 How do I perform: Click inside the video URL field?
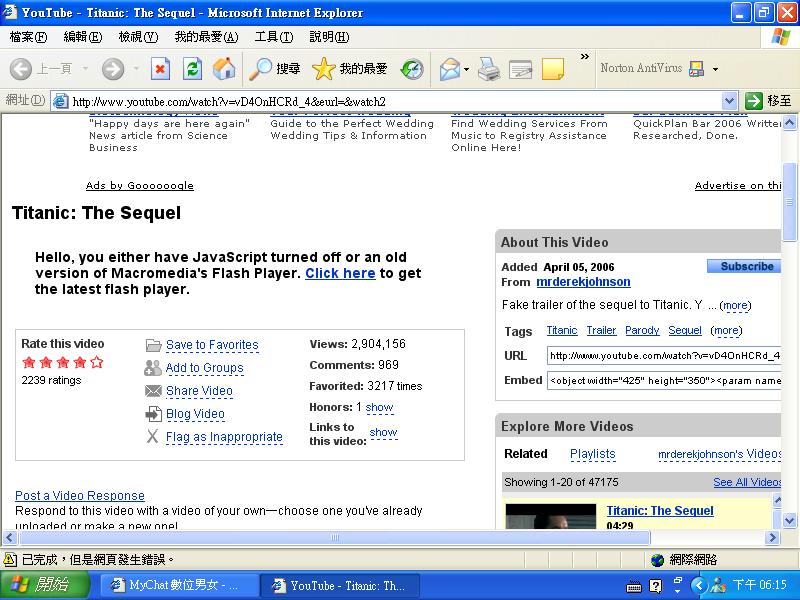coord(664,356)
